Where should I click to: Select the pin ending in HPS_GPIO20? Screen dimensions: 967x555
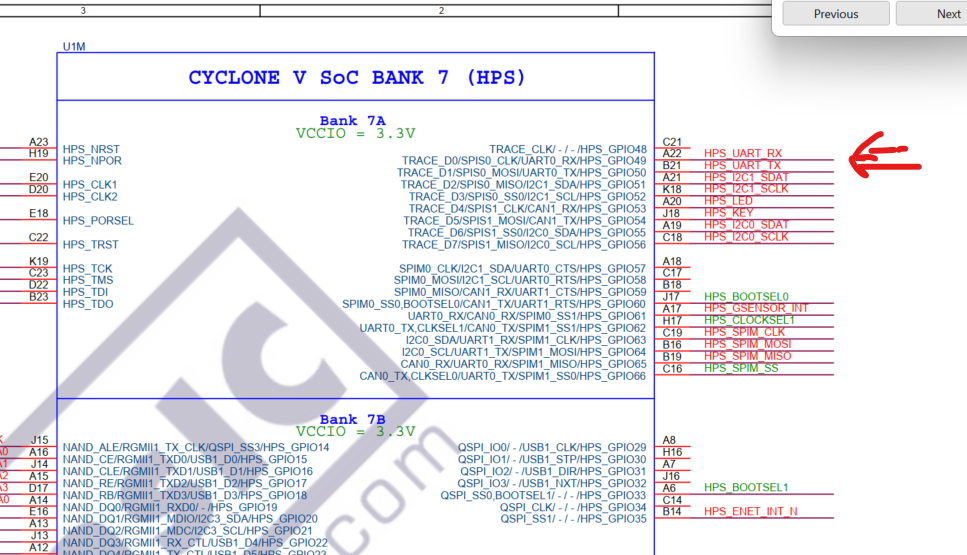(x=190, y=519)
